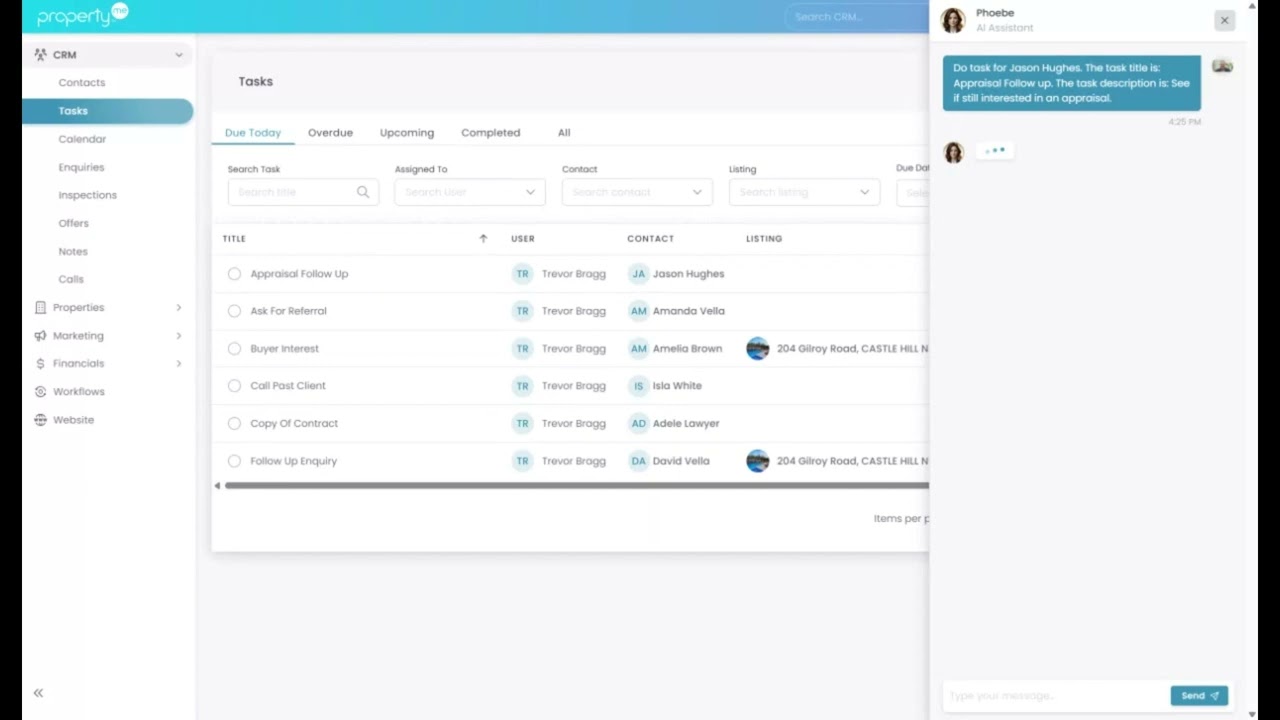
Task: Collapse the sidebar with double-chevron icon
Action: [38, 693]
